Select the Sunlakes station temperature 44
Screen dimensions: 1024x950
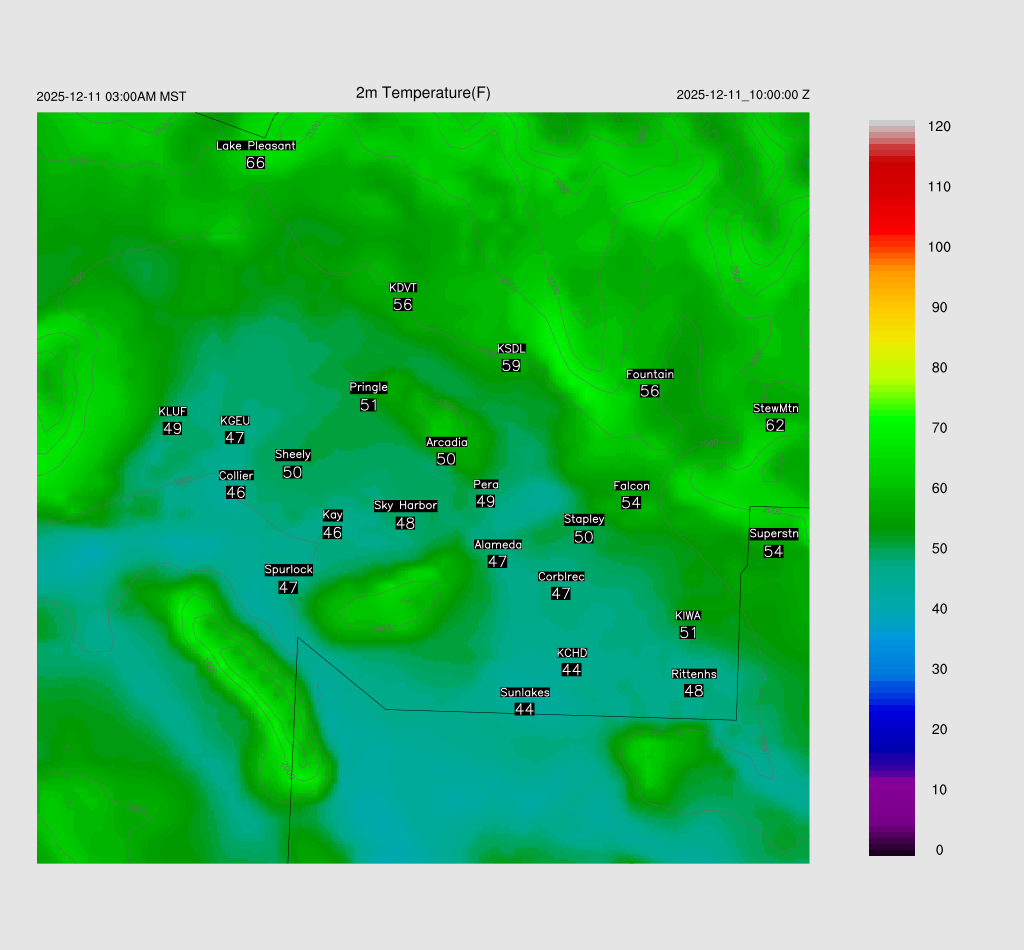[524, 709]
